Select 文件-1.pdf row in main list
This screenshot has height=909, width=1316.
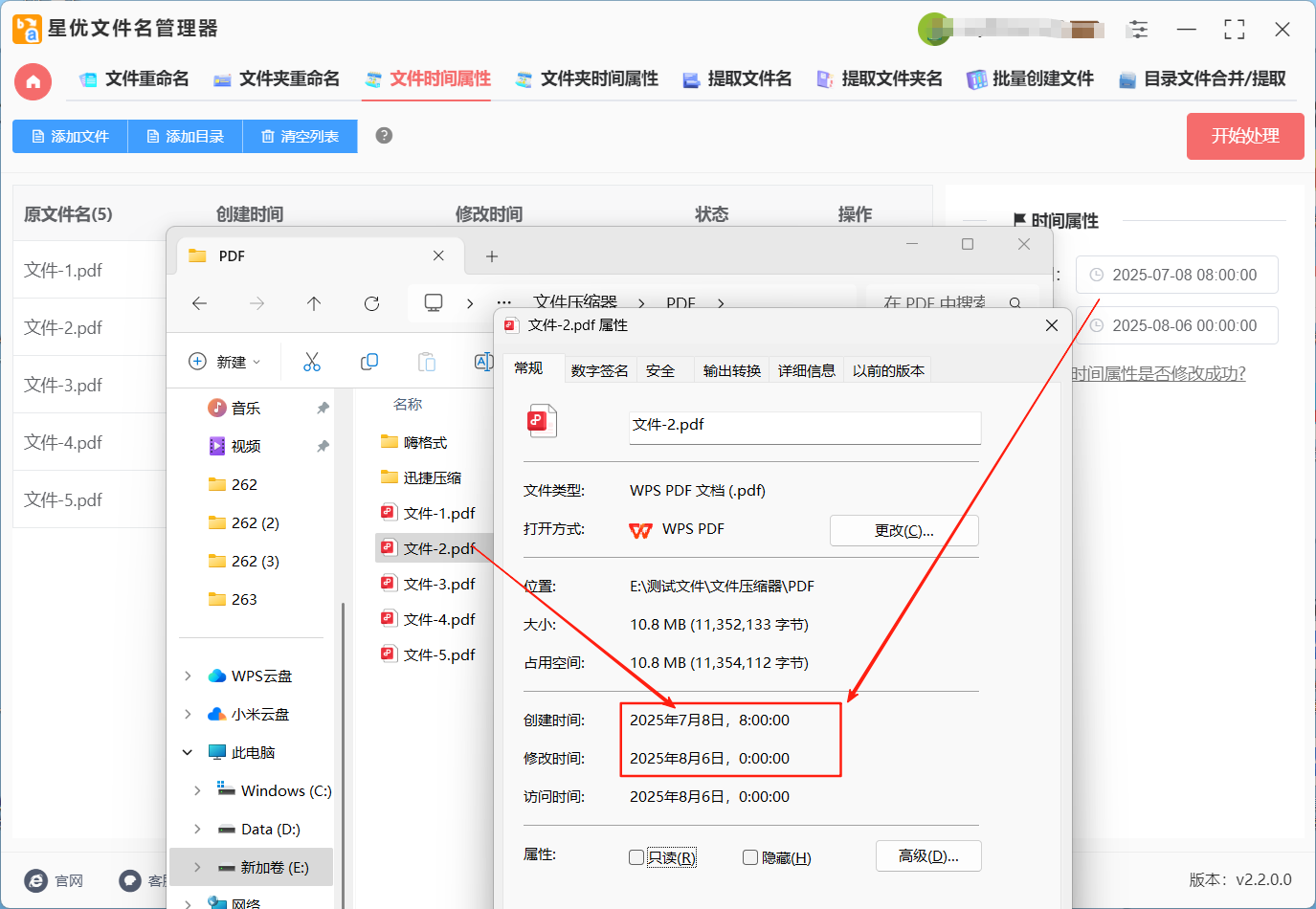pos(90,270)
